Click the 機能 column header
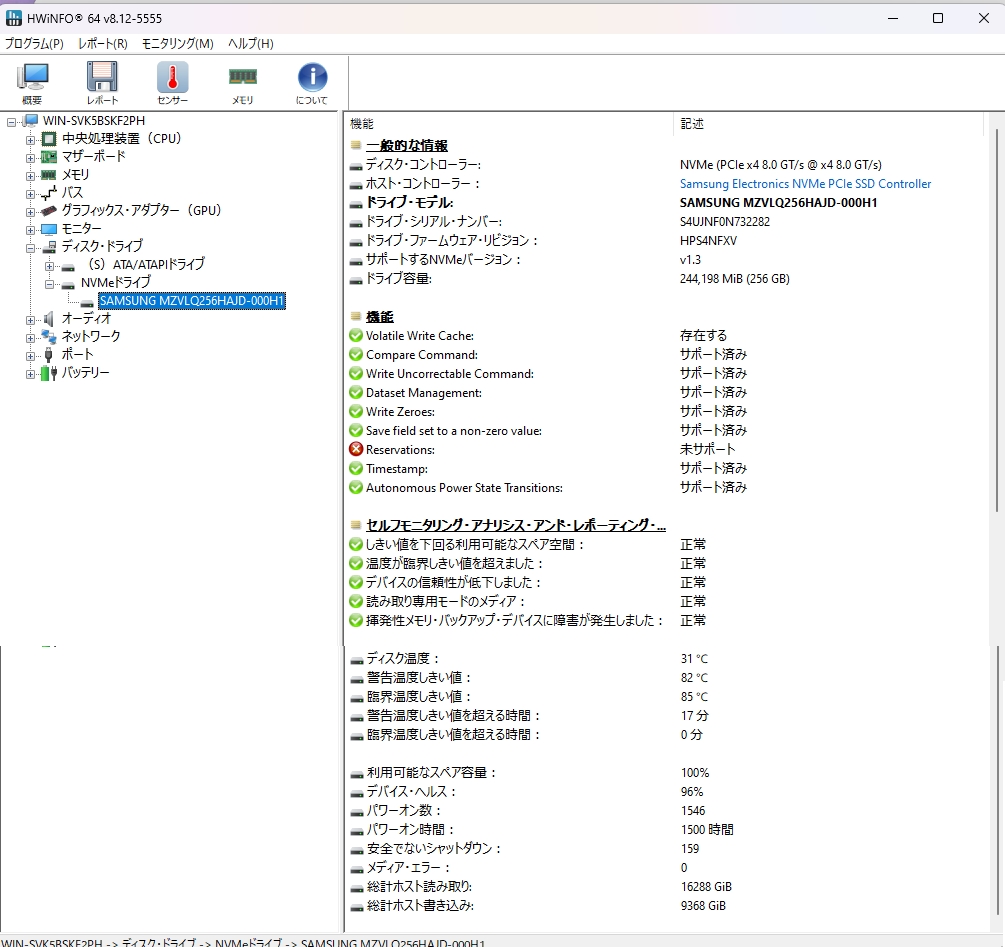1005x947 pixels. (x=362, y=124)
